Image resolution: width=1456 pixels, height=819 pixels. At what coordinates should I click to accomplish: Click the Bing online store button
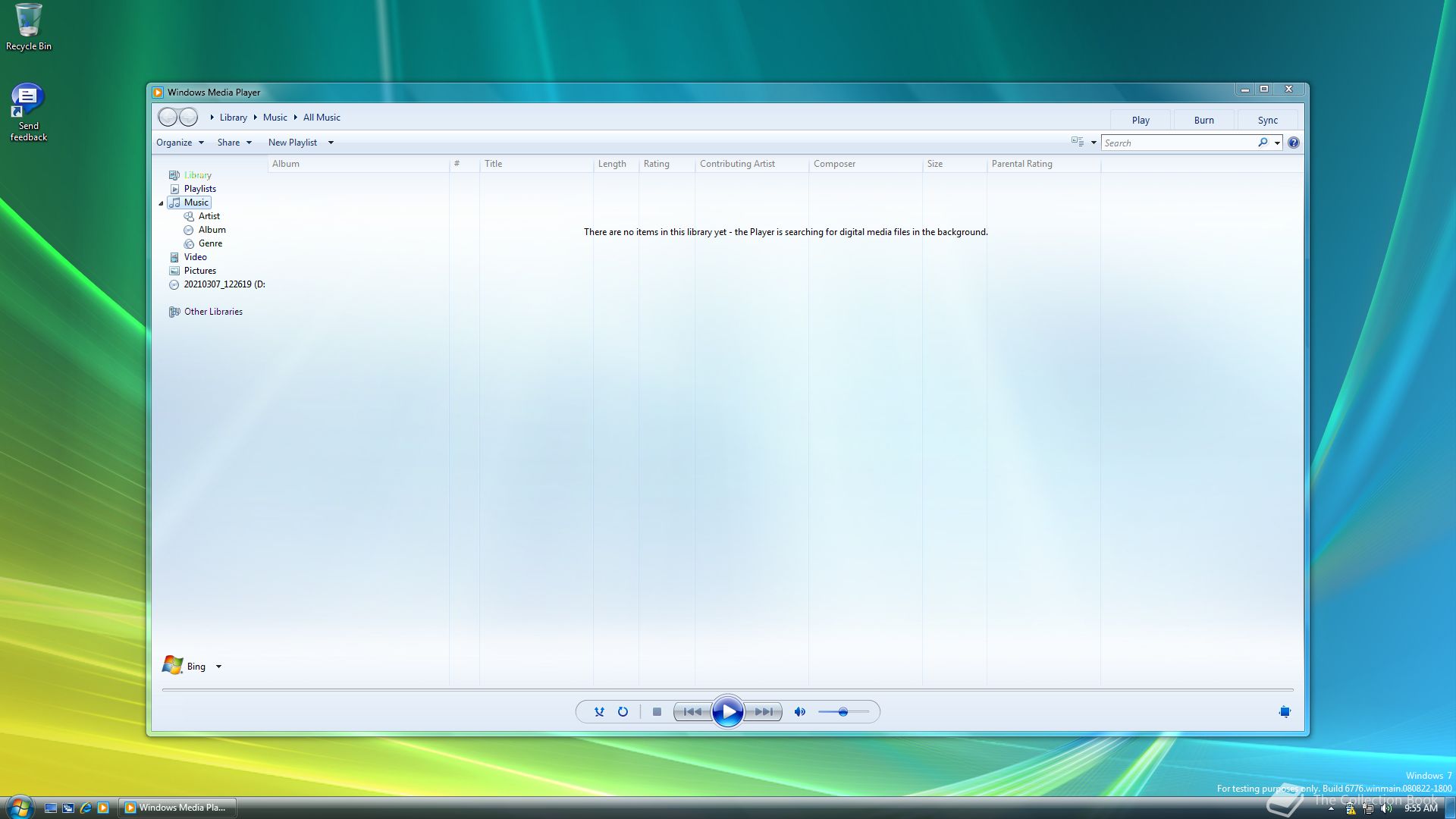[x=184, y=666]
